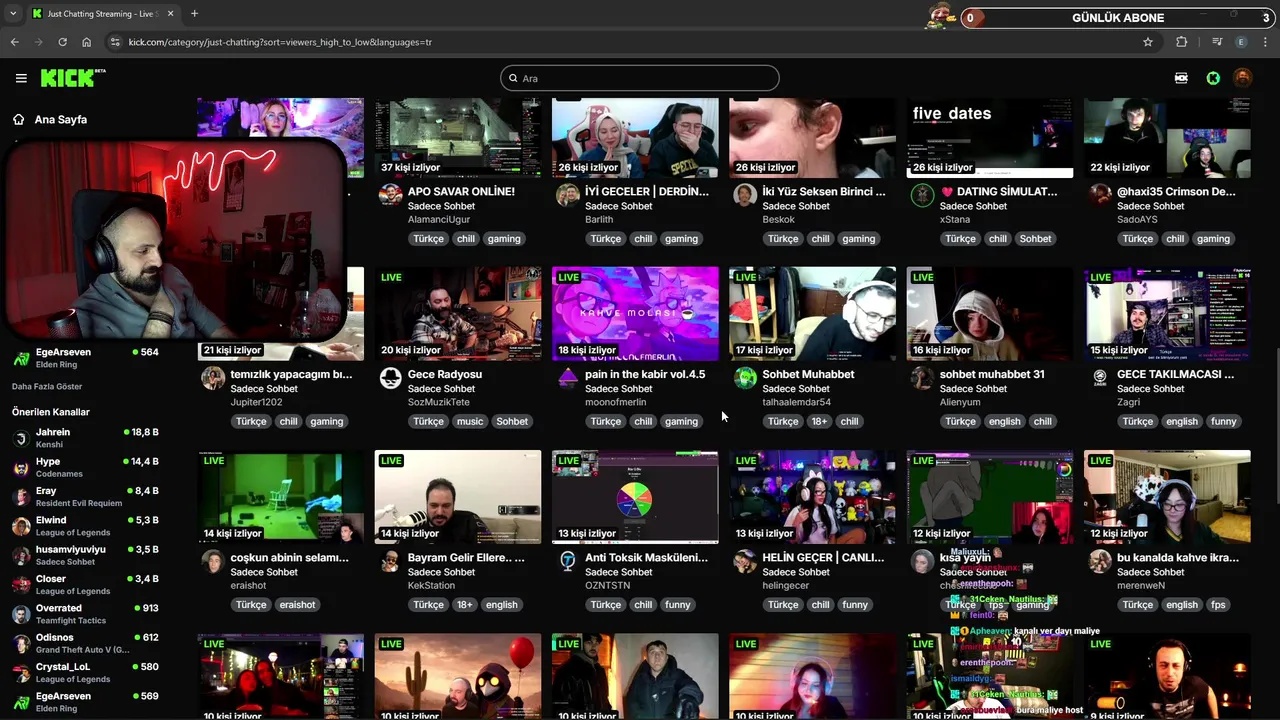
Task: Bookmark this page with star icon
Action: tap(1148, 42)
